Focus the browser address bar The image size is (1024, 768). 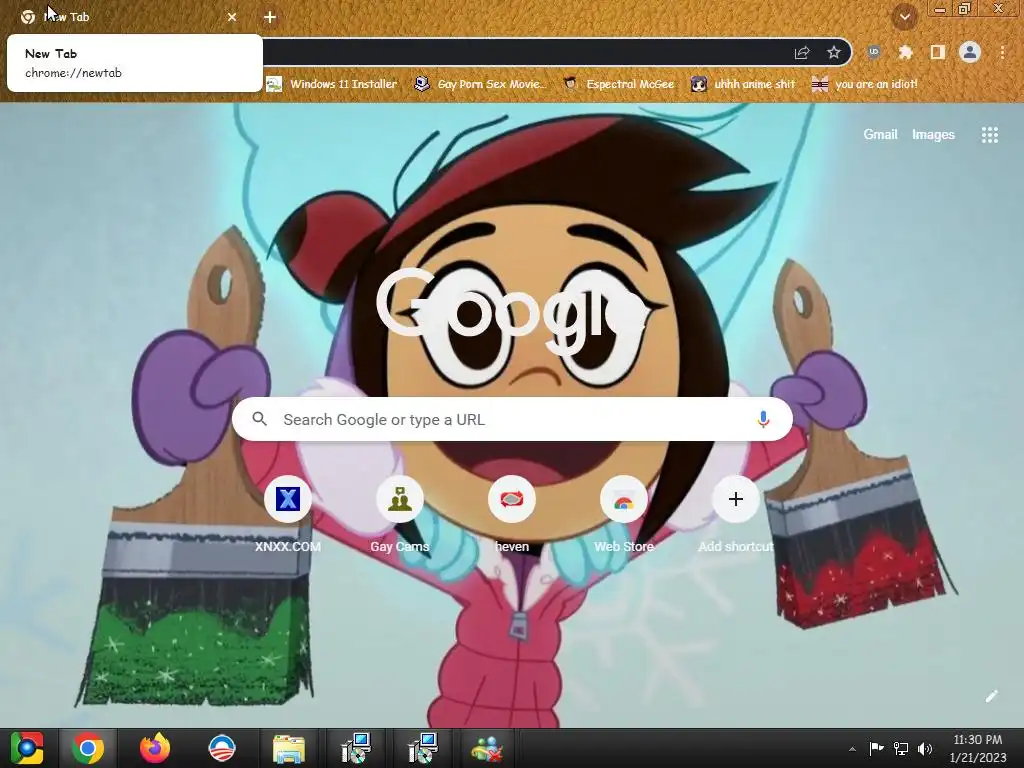click(x=522, y=52)
